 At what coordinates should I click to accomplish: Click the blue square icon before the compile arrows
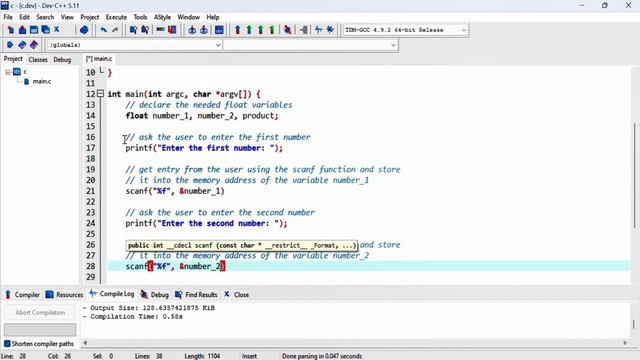click(219, 30)
